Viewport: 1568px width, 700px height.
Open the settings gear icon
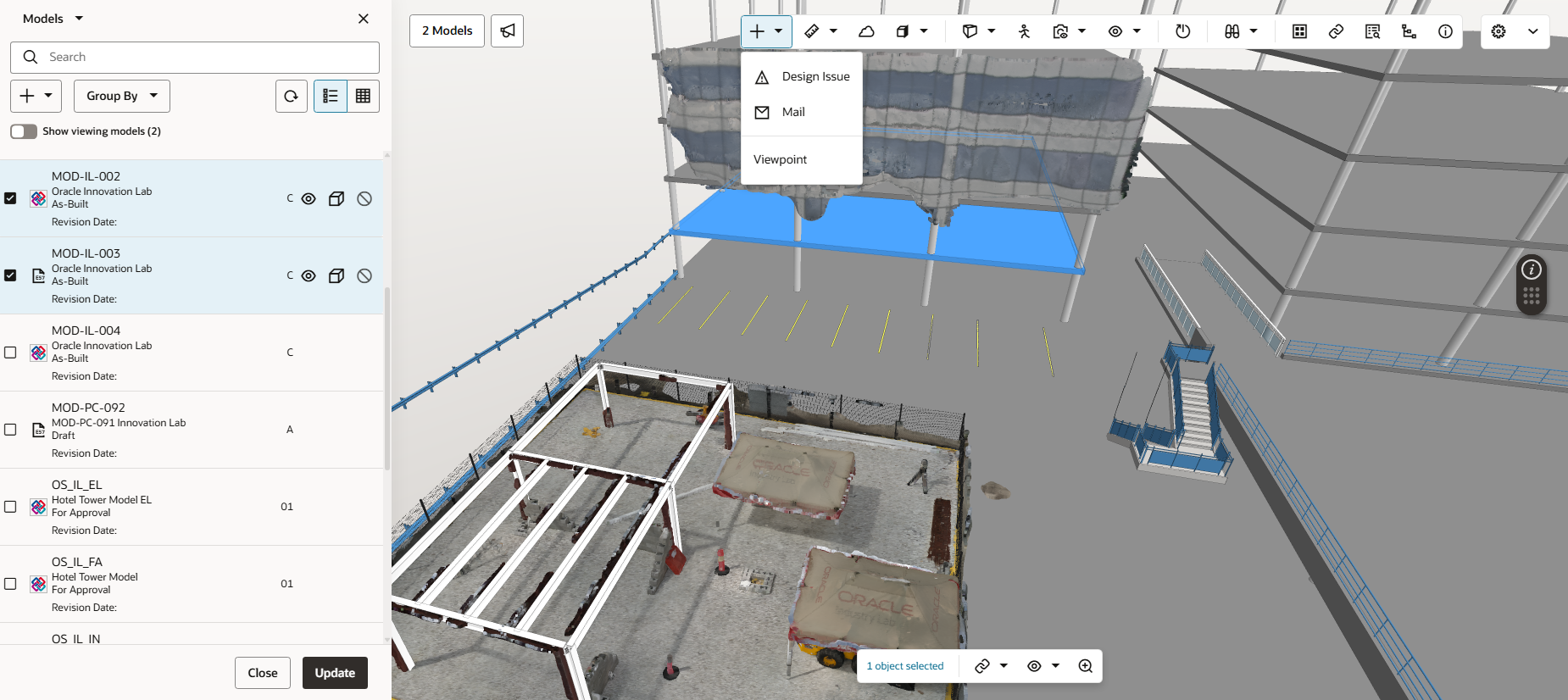[1498, 31]
